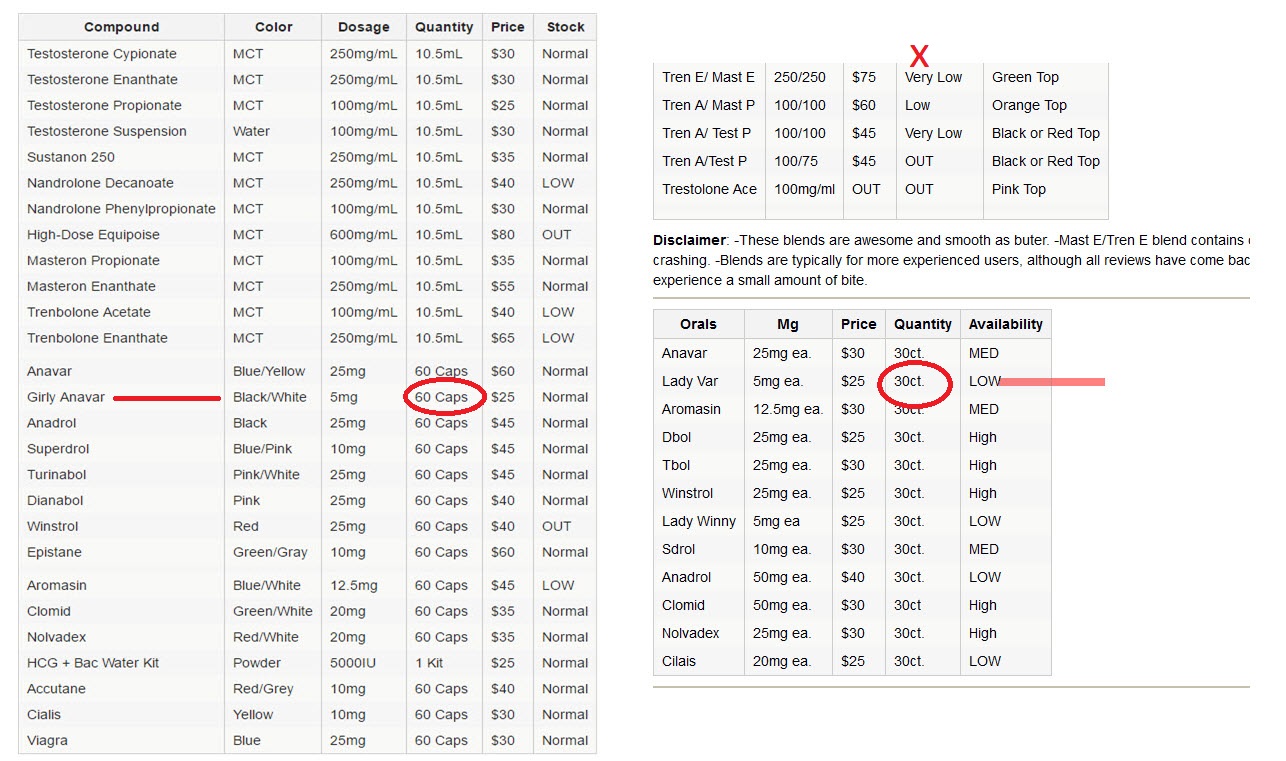The image size is (1286, 761).
Task: Click the Compound column header
Action: (x=121, y=27)
